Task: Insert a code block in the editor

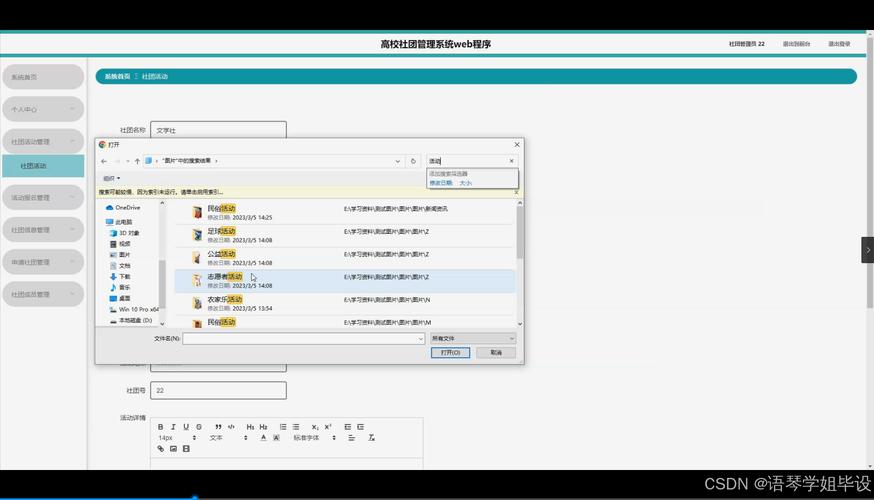Action: click(231, 427)
